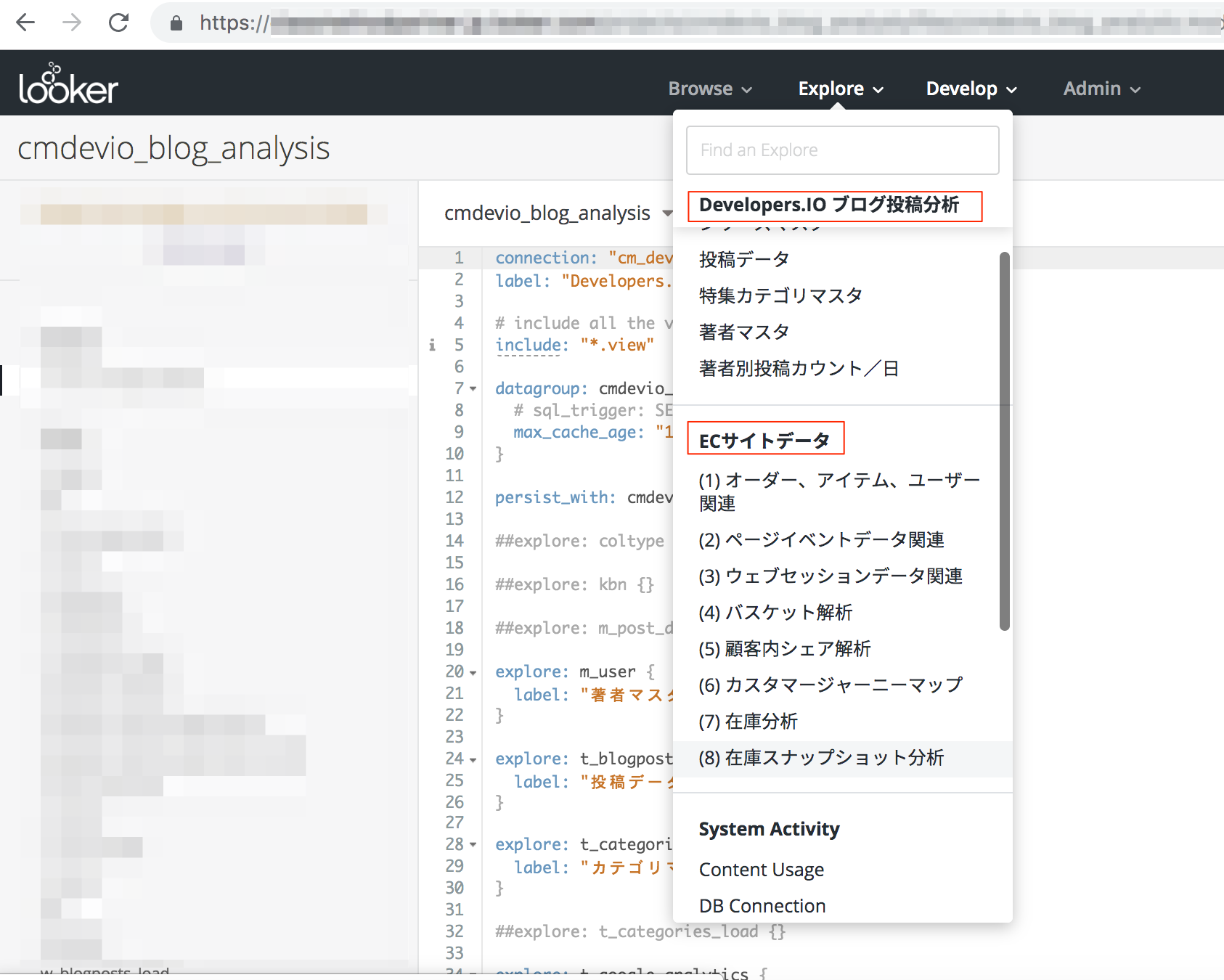
Task: Click the back navigation arrow icon
Action: [25, 23]
